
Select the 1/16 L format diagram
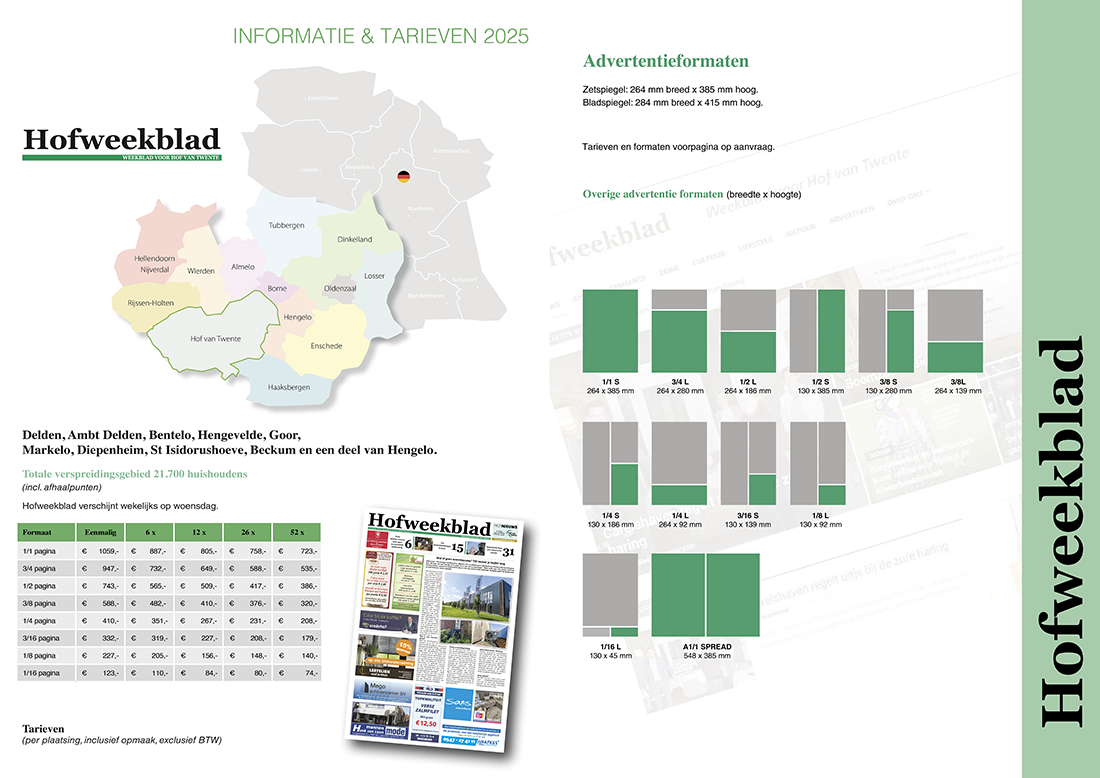(x=610, y=595)
